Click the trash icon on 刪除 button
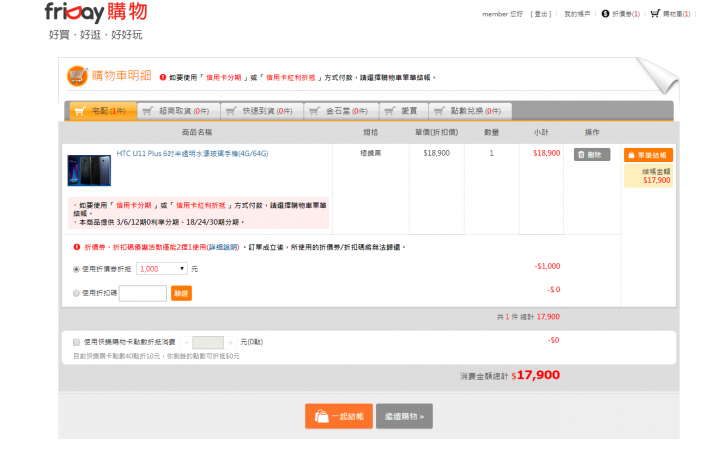 tap(581, 155)
